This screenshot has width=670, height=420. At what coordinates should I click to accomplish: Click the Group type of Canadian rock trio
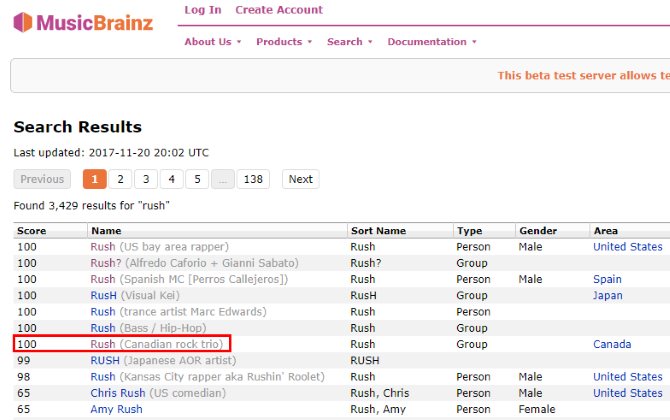472,344
